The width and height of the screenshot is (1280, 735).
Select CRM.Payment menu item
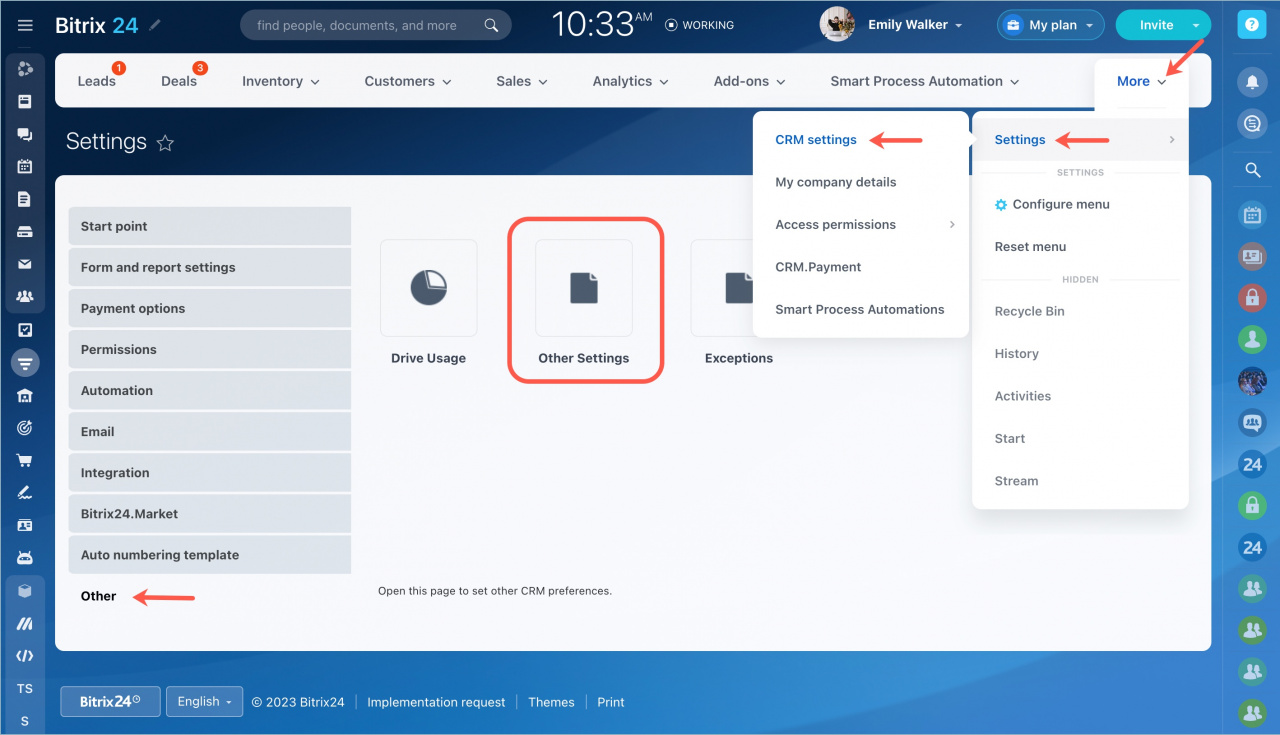click(818, 267)
